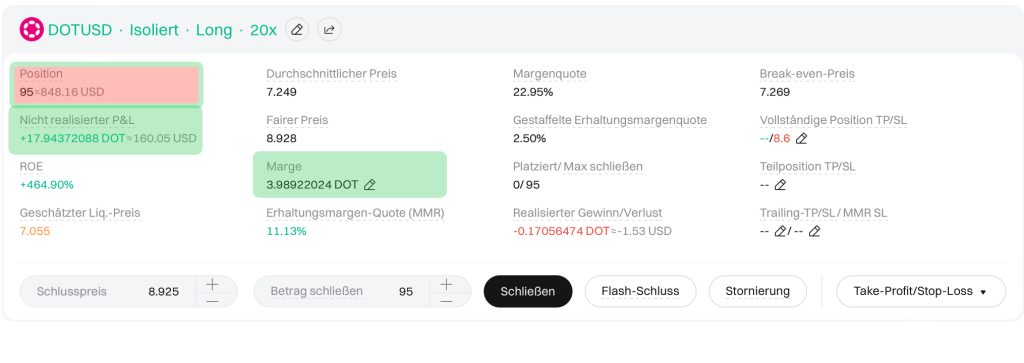Click the Flash-Schluss button

[x=640, y=291]
